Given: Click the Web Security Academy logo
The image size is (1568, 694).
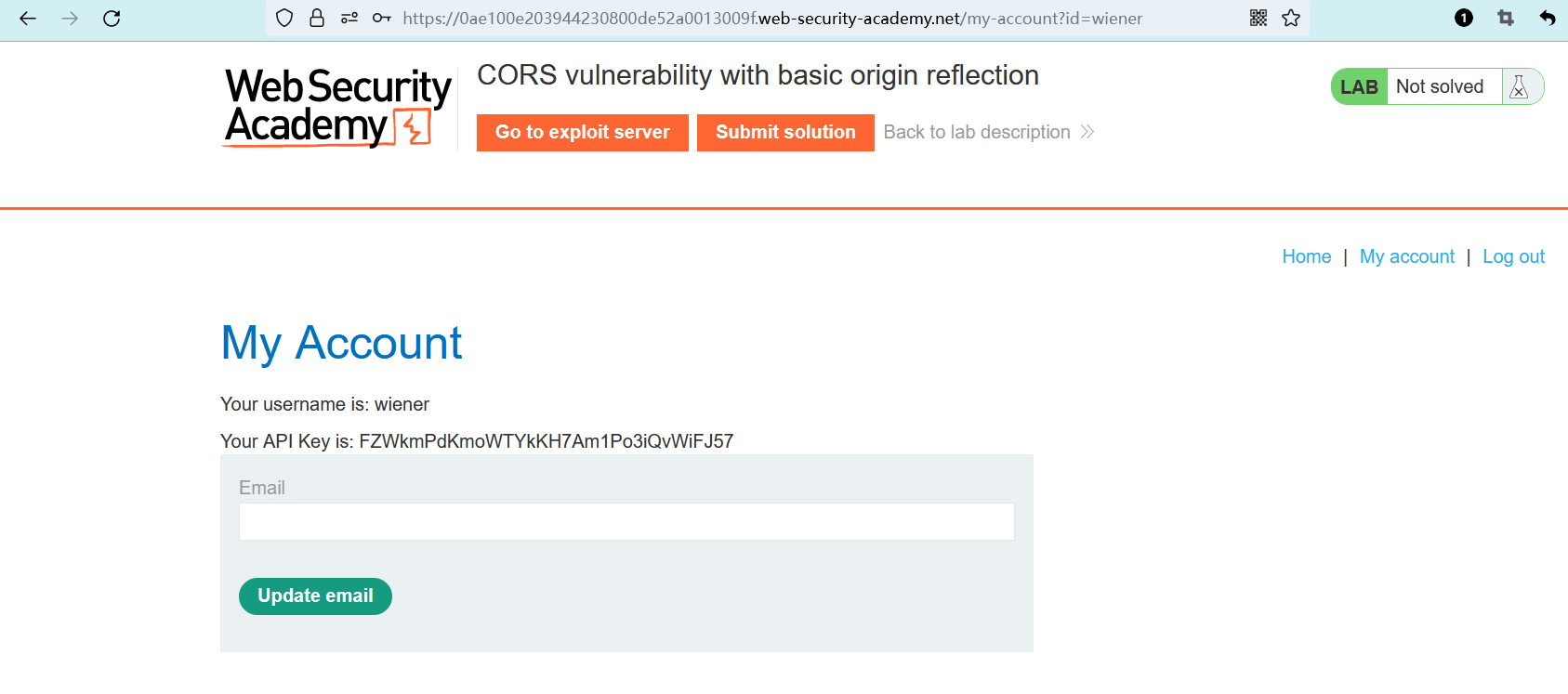Looking at the screenshot, I should tap(337, 107).
